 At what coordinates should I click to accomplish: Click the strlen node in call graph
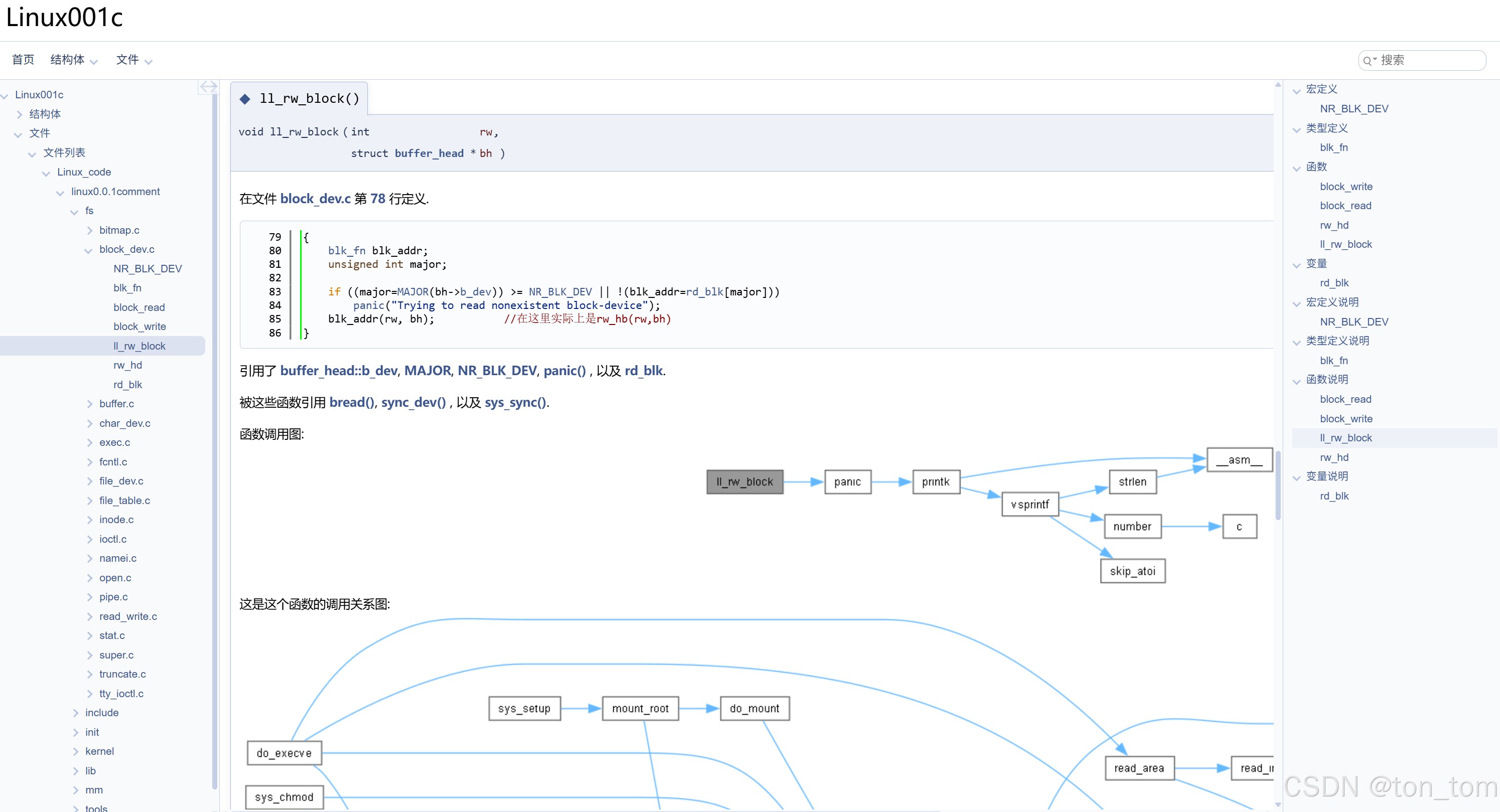pos(1133,482)
